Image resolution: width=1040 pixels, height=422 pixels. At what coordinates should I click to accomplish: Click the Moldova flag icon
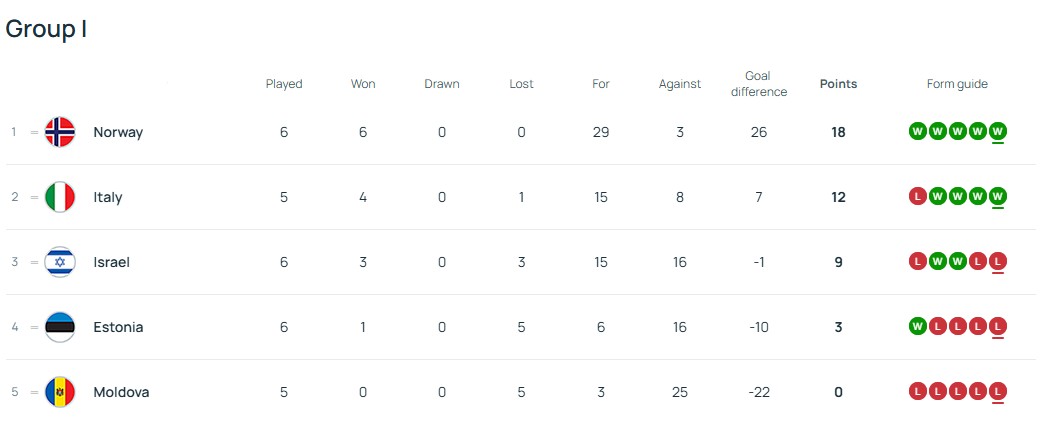[x=60, y=392]
